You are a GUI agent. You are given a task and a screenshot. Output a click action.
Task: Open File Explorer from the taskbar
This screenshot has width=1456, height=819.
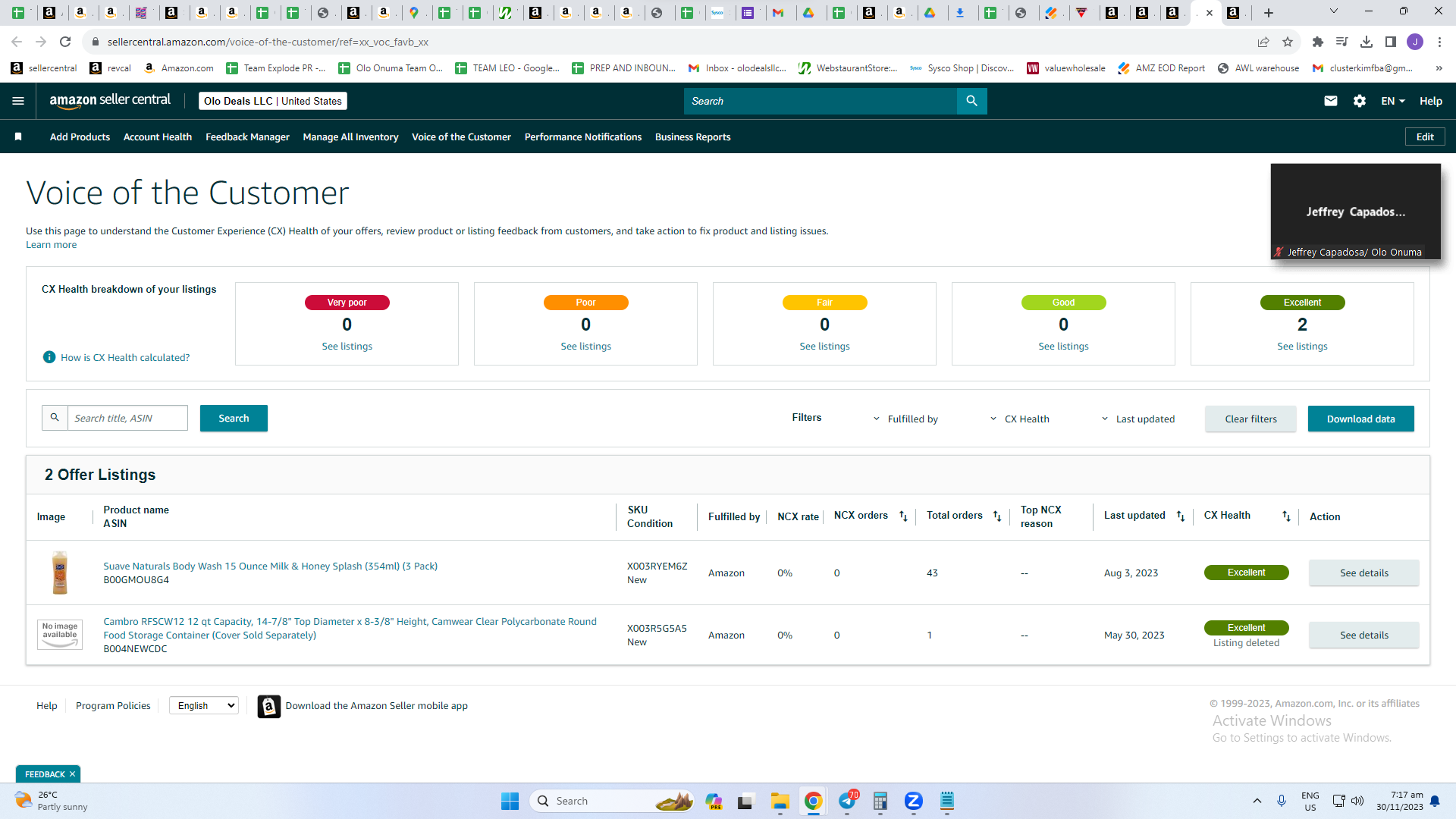click(x=780, y=801)
